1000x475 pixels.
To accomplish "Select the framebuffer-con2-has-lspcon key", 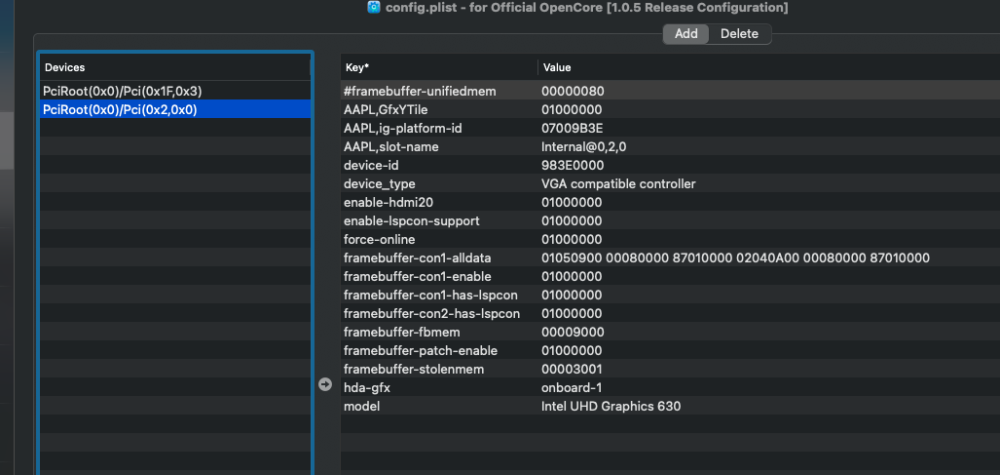I will pyautogui.click(x=432, y=313).
